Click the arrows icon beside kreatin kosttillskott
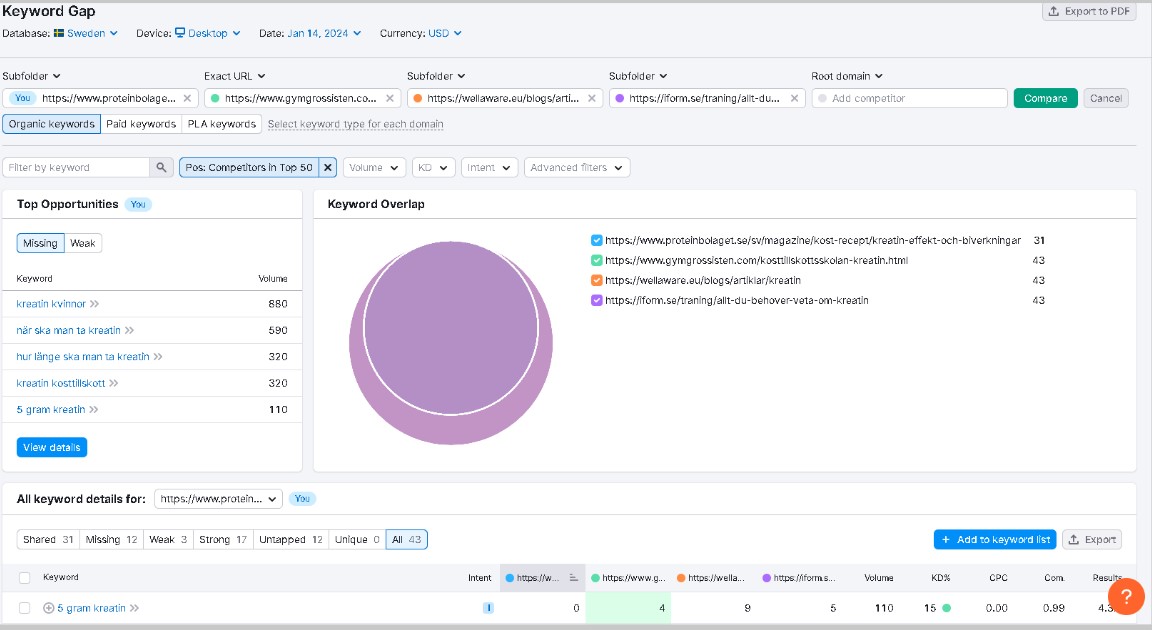The image size is (1152, 630). tap(113, 383)
